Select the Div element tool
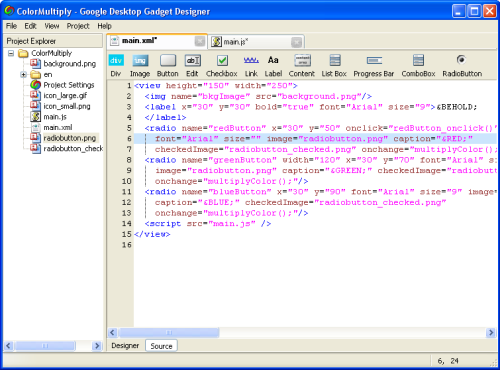Viewport: 500px width, 370px height. click(116, 66)
